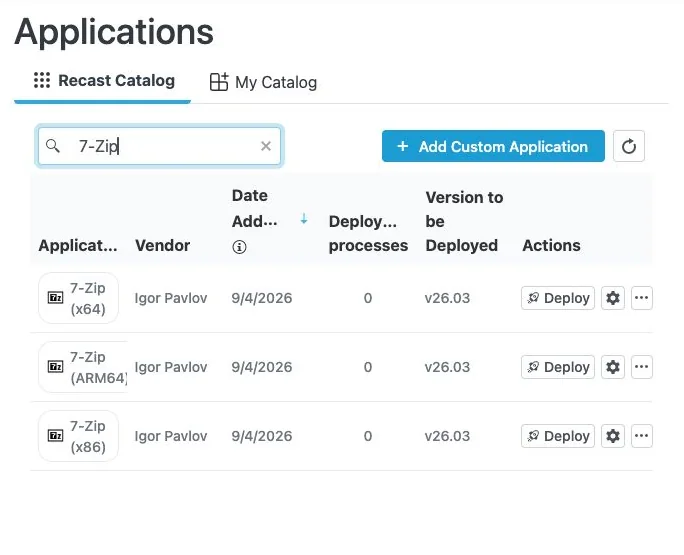Image resolution: width=684 pixels, height=555 pixels.
Task: Click v26.03 in 7-Zip (x64) row
Action: [x=447, y=298]
